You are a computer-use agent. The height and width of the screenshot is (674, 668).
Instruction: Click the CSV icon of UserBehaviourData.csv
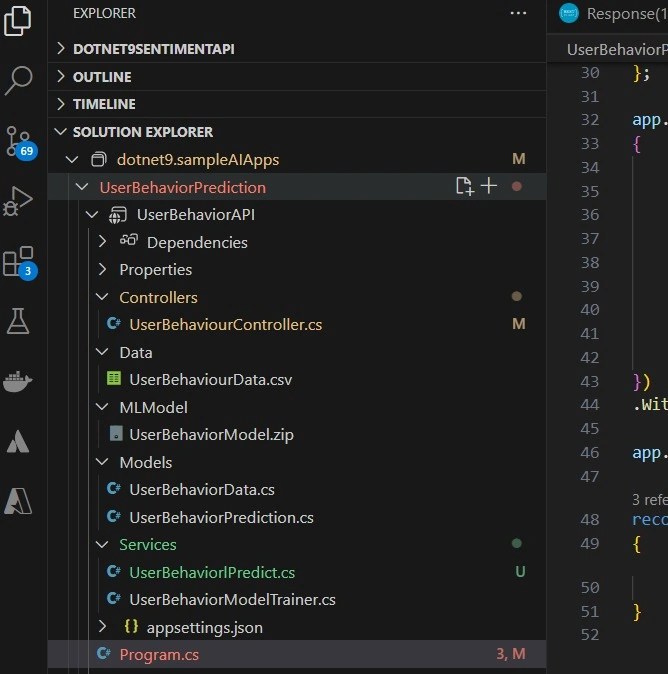tap(114, 378)
